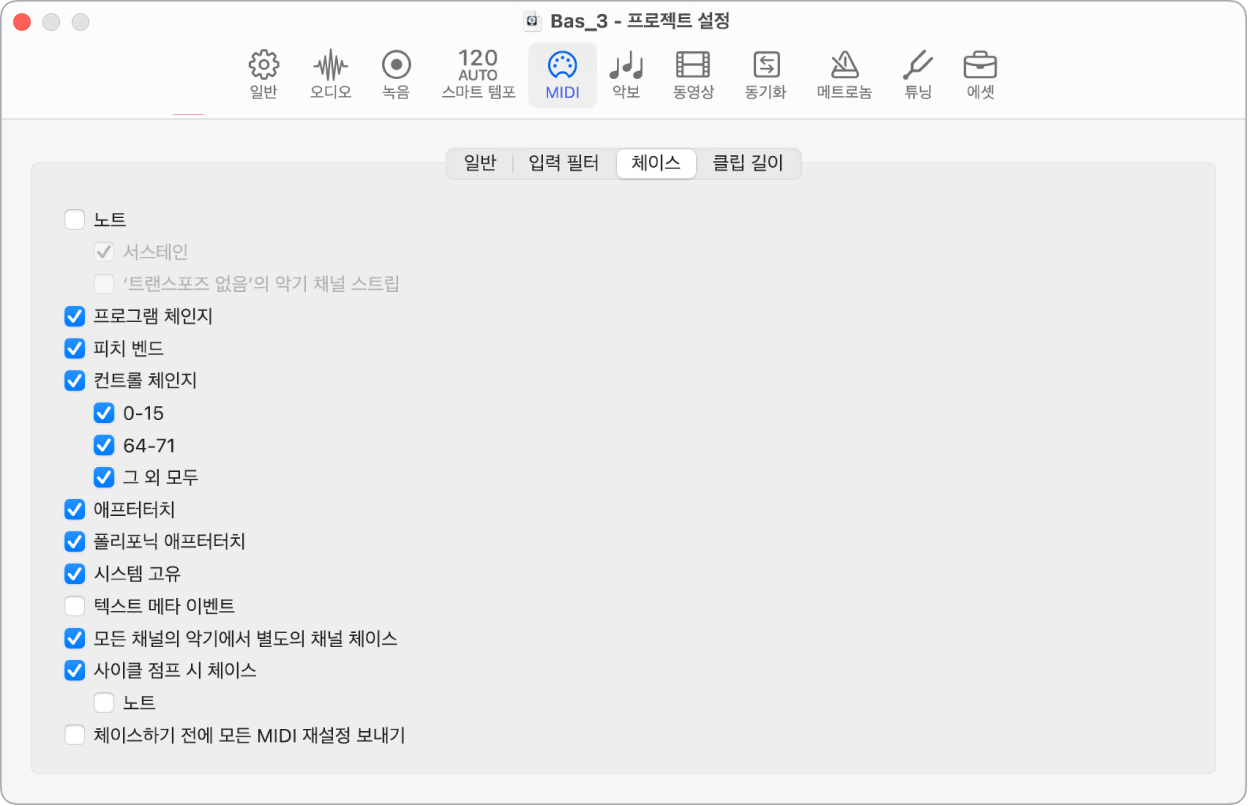Uncheck the 애프터터치 checkbox
This screenshot has width=1248, height=806.
74,509
